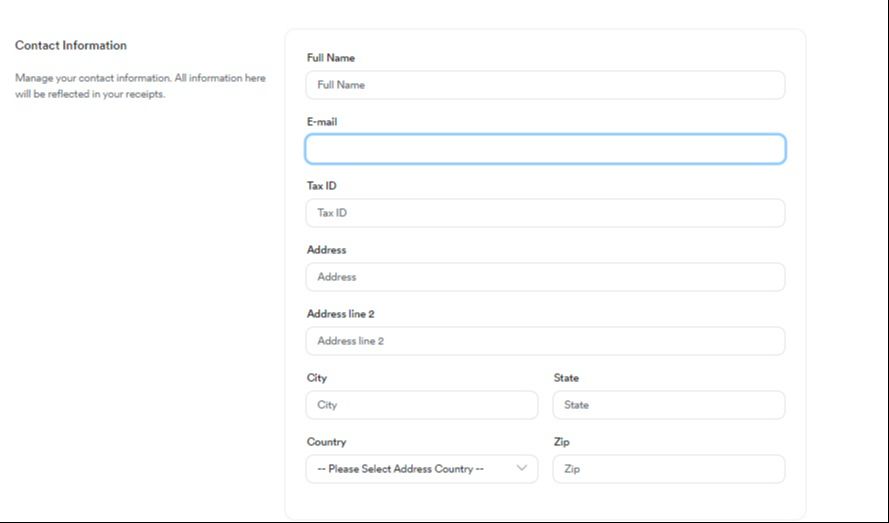Click the chevron arrow in Country selector
Image resolution: width=889 pixels, height=523 pixels.
(x=521, y=469)
